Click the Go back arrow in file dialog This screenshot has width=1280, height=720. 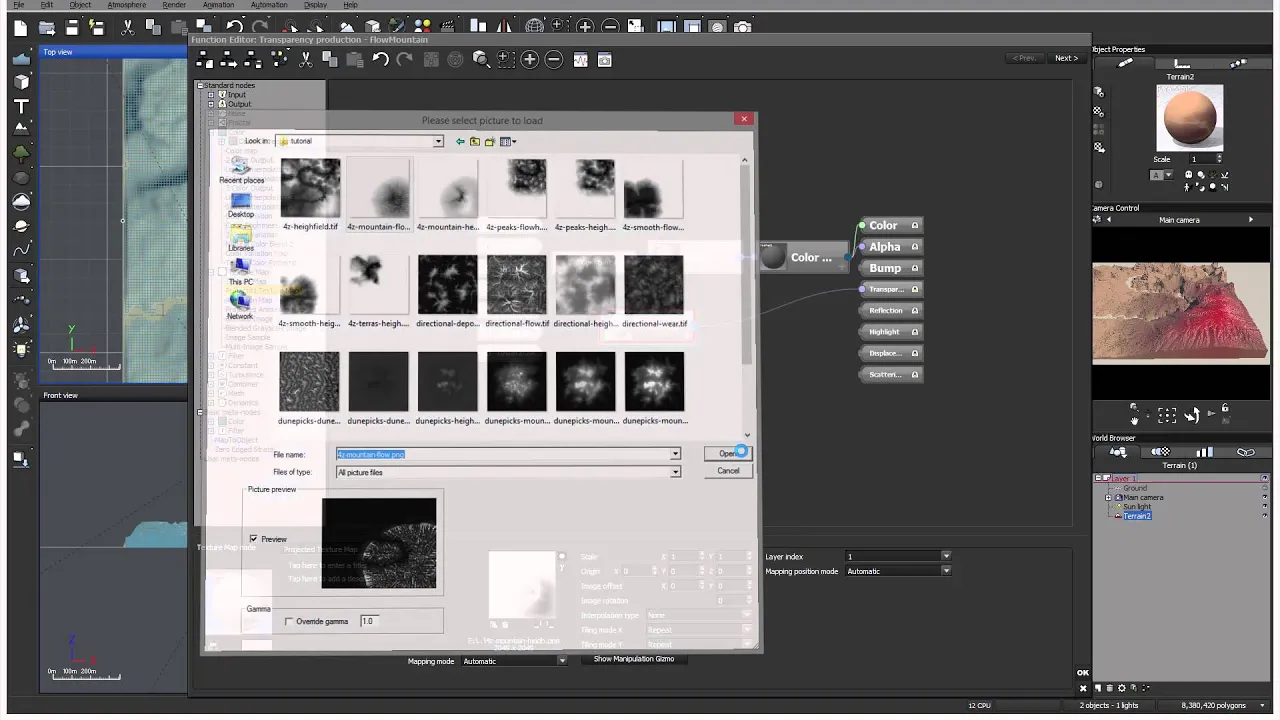pyautogui.click(x=460, y=141)
